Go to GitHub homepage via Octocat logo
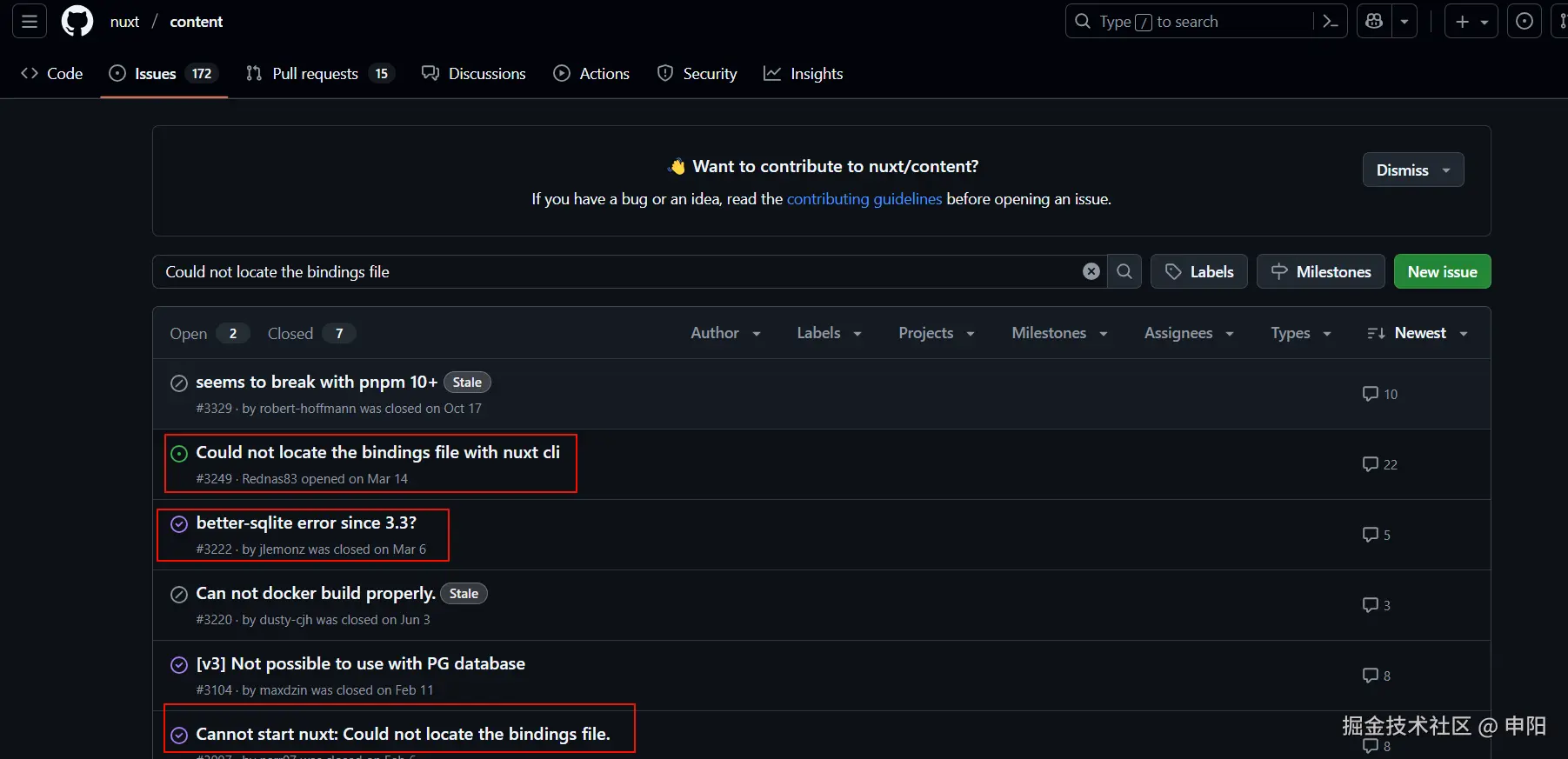This screenshot has height=759, width=1568. pos(77,22)
